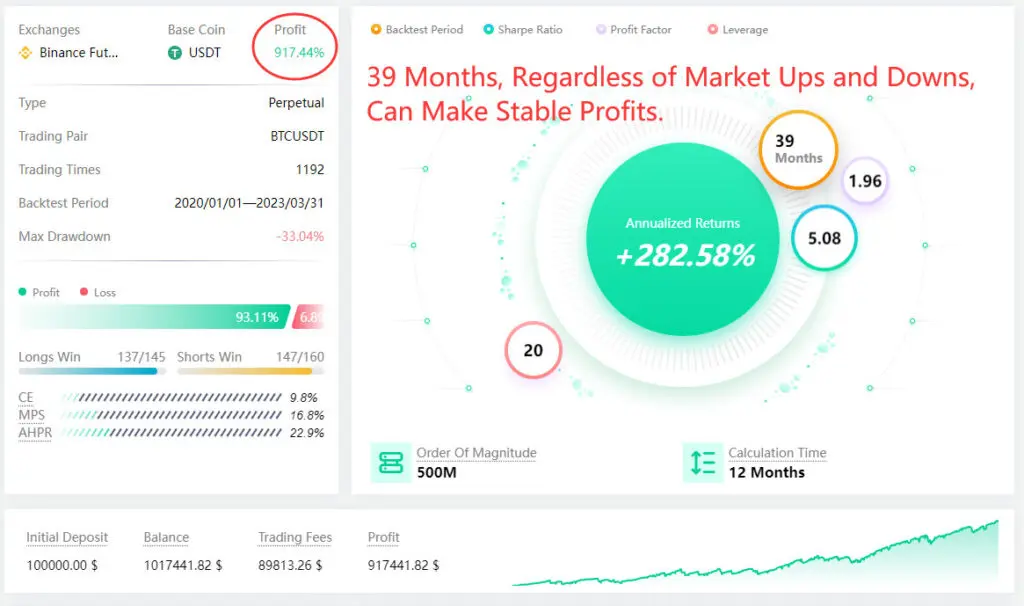This screenshot has width=1024, height=606.
Task: Click the Order Of Magnitude icon
Action: click(390, 463)
